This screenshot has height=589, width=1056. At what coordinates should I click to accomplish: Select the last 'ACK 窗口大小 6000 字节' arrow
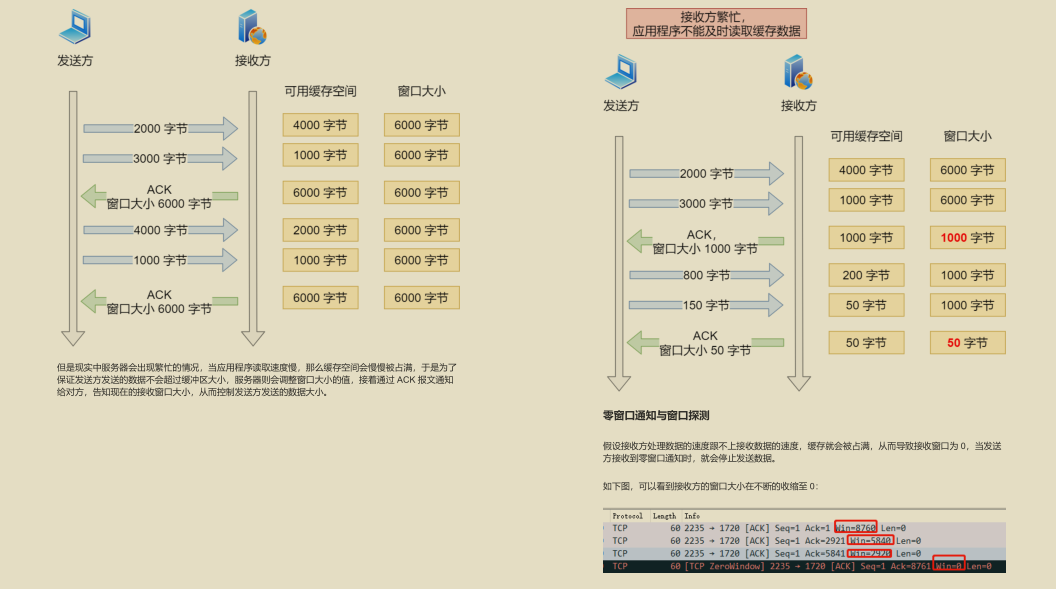tap(160, 302)
